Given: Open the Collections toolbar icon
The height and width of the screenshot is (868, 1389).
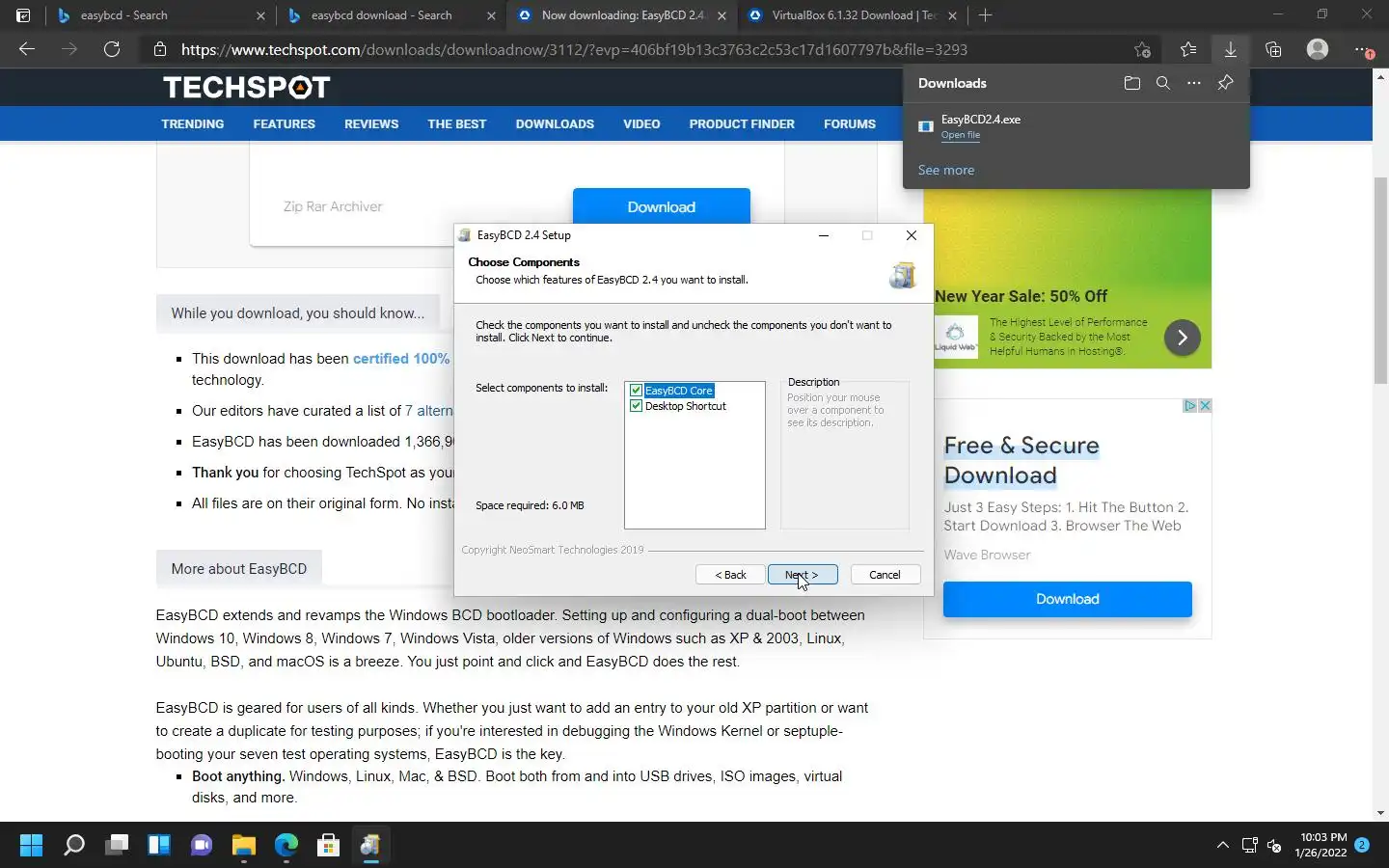Looking at the screenshot, I should click(x=1273, y=49).
